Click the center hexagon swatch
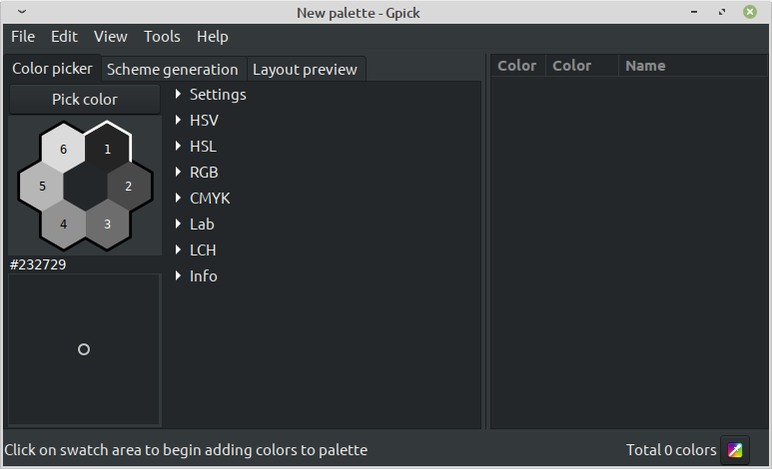The width and height of the screenshot is (772, 469). click(85, 187)
